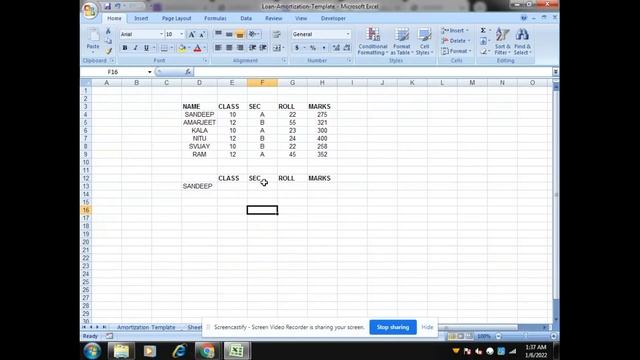This screenshot has height=360, width=640.
Task: Click Stop sharing in Screencastify bar
Action: pyautogui.click(x=393, y=327)
